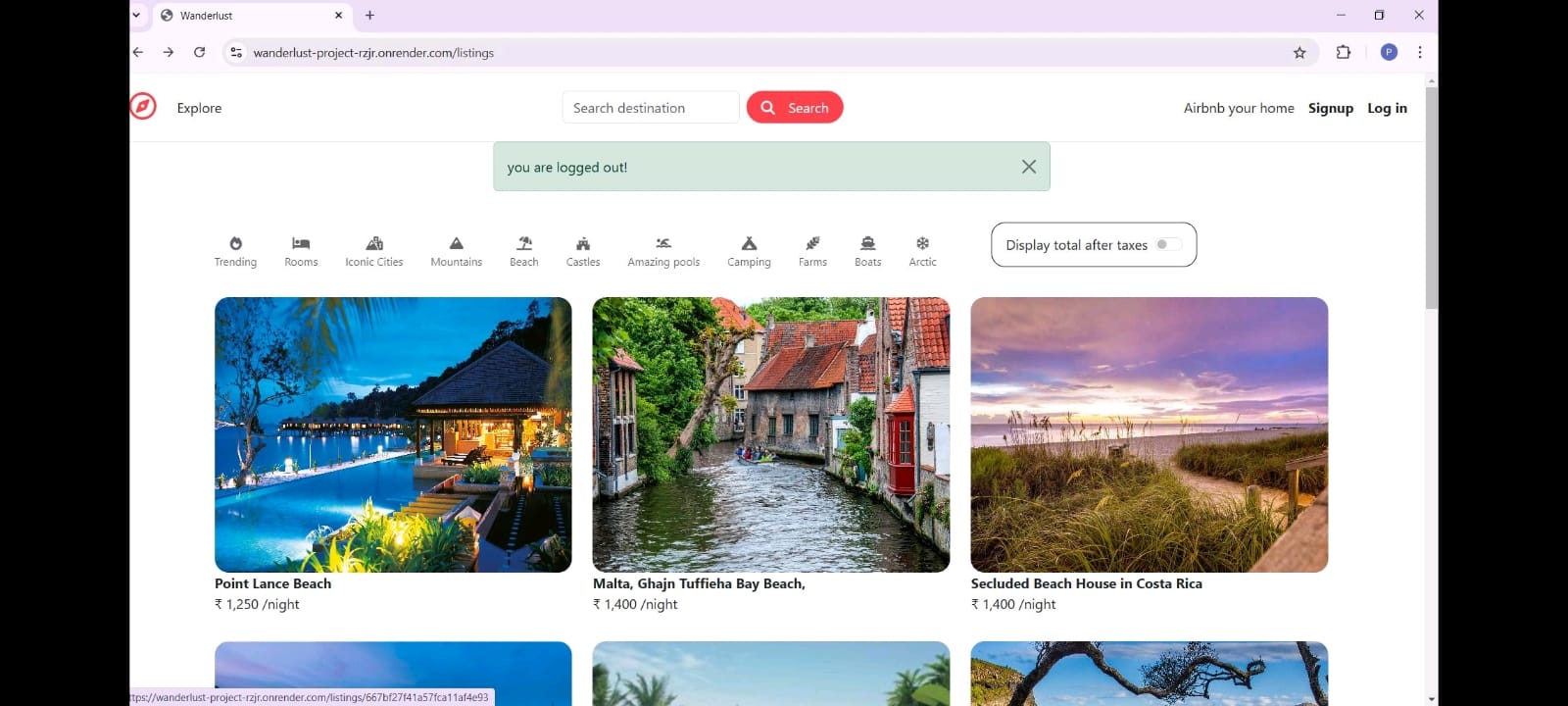Reload the current page
Image resolution: width=1568 pixels, height=706 pixels.
coord(200,53)
